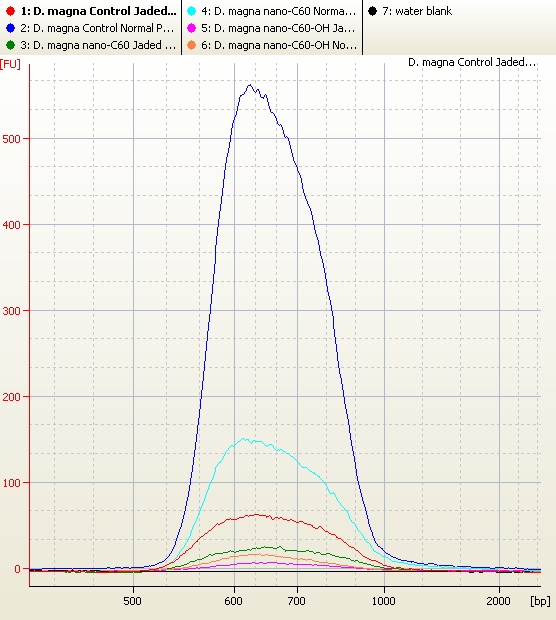Image resolution: width=556 pixels, height=620 pixels.
Task: Click the black dot for water blank
Action: pyautogui.click(x=372, y=11)
